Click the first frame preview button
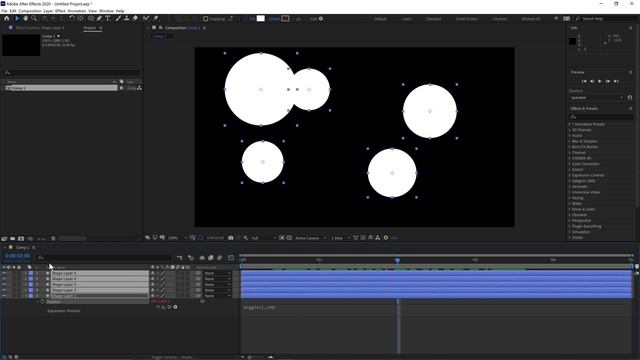The width and height of the screenshot is (640, 360). 584,81
